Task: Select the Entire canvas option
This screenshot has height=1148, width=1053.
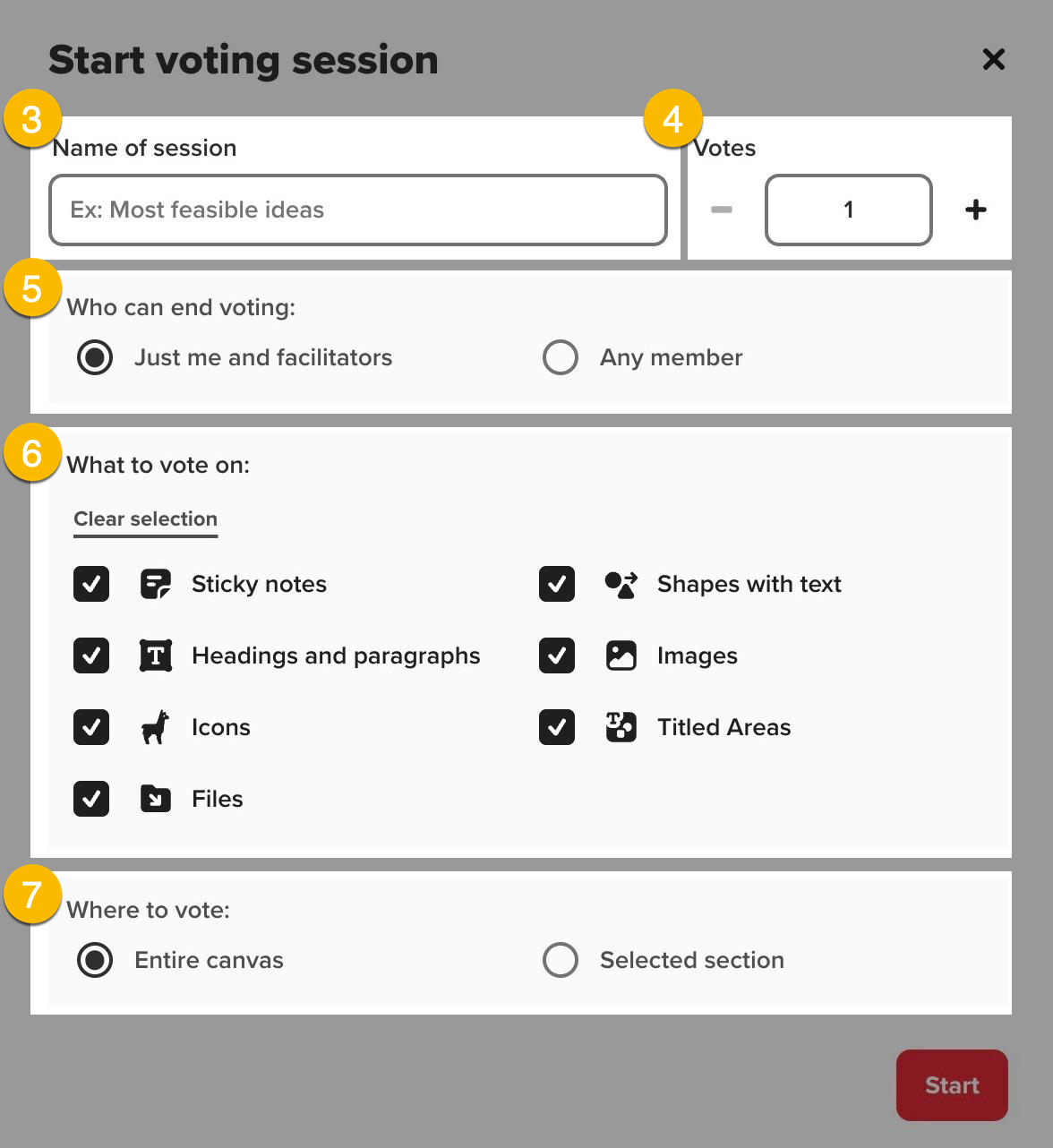Action: [94, 960]
